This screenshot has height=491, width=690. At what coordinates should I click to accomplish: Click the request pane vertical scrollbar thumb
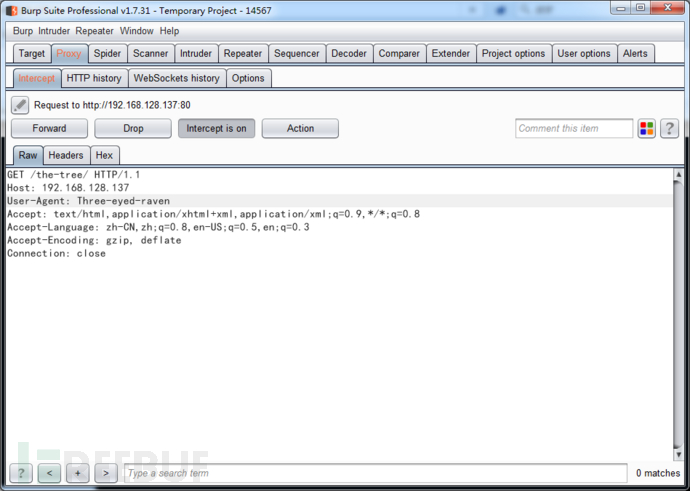(x=678, y=314)
